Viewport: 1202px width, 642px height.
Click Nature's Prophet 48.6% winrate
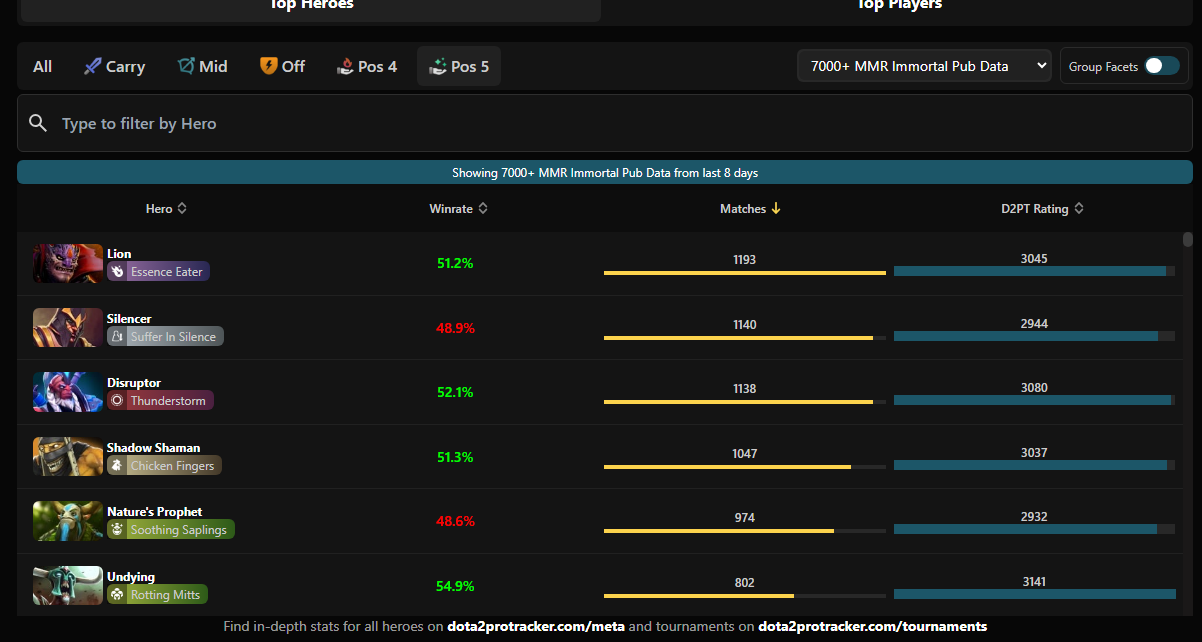click(455, 522)
